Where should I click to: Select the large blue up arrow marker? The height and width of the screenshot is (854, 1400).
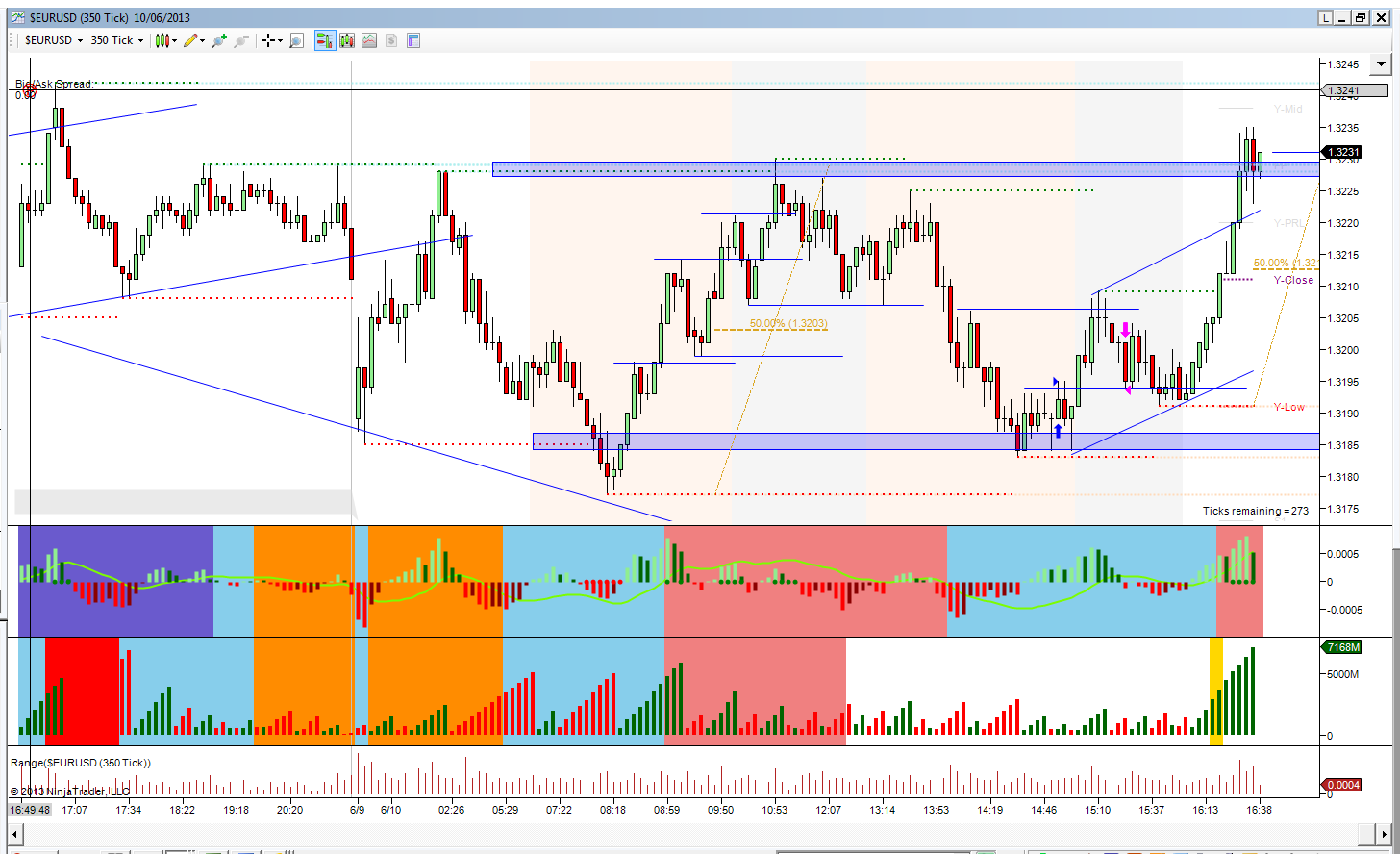pyautogui.click(x=1059, y=431)
